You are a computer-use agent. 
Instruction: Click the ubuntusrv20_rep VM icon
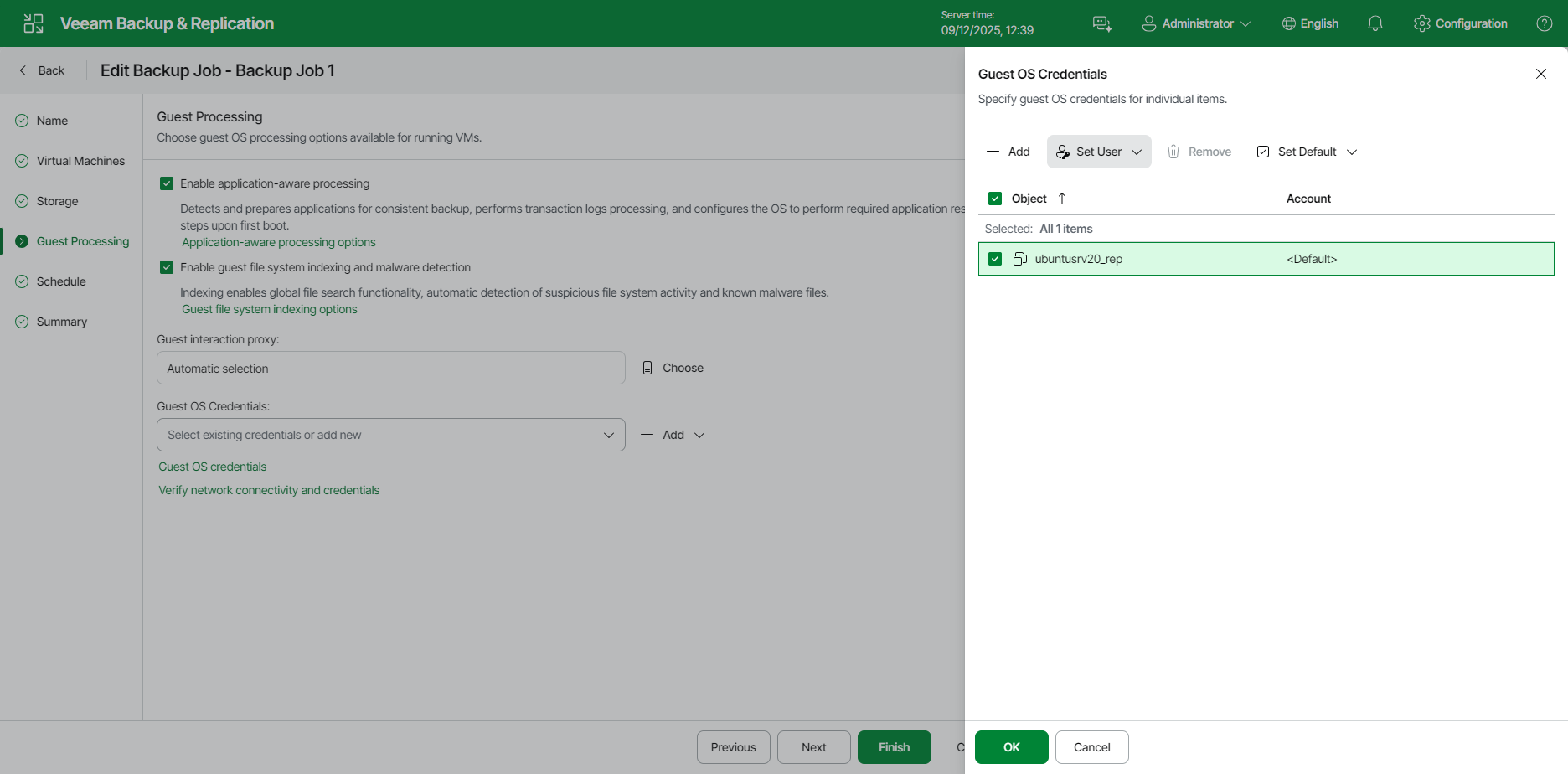point(1020,259)
